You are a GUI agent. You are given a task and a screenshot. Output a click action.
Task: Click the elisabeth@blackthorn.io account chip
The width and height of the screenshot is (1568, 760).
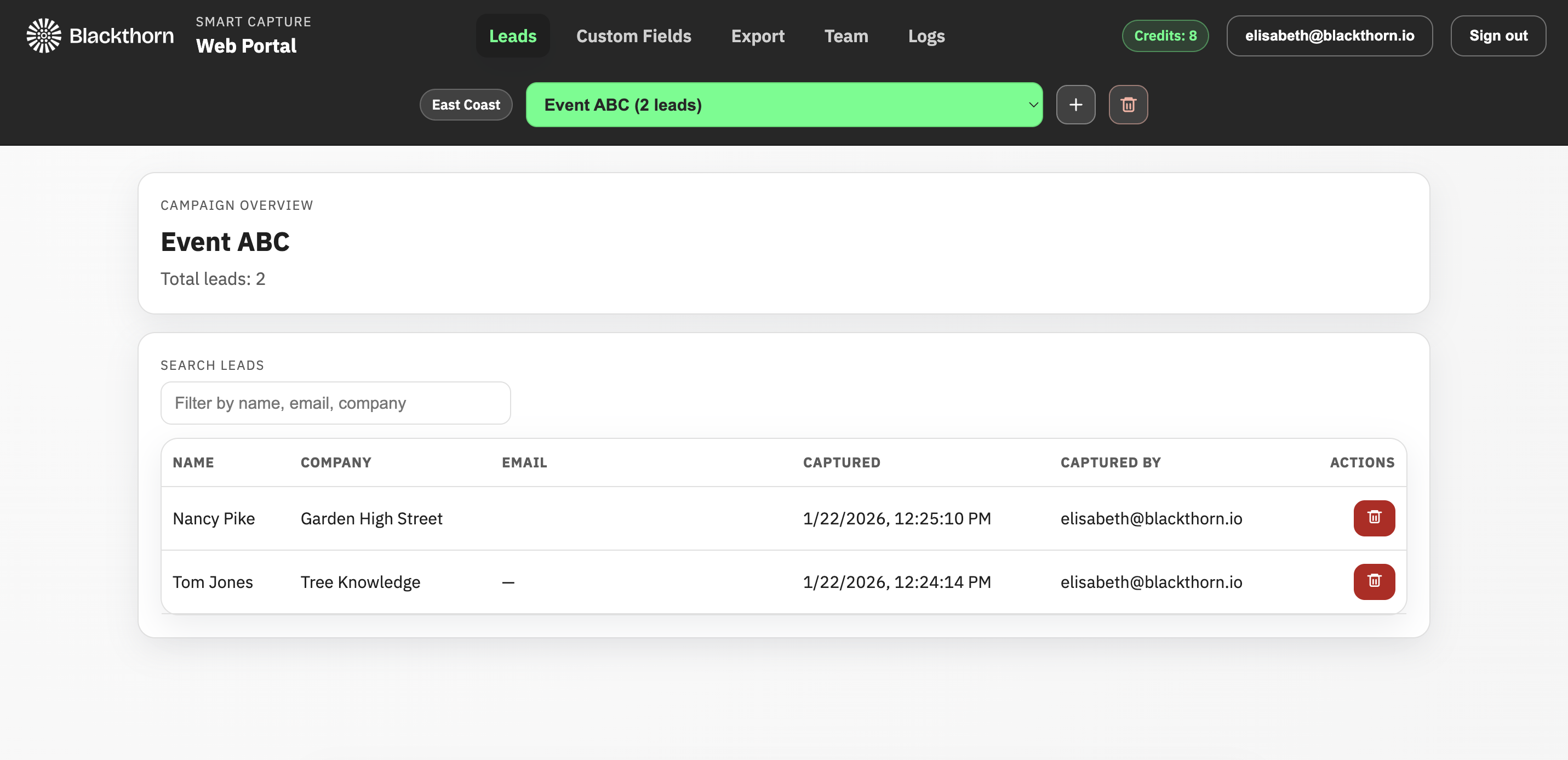pos(1329,35)
